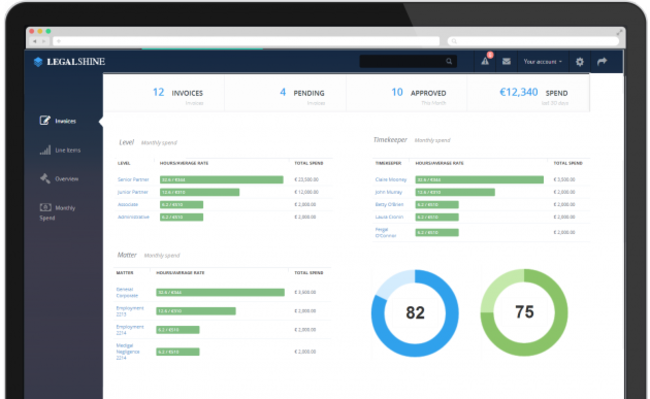Viewport: 650px width, 399px height.
Task: Open Monthly Spend in the sidebar
Action: pos(58,212)
